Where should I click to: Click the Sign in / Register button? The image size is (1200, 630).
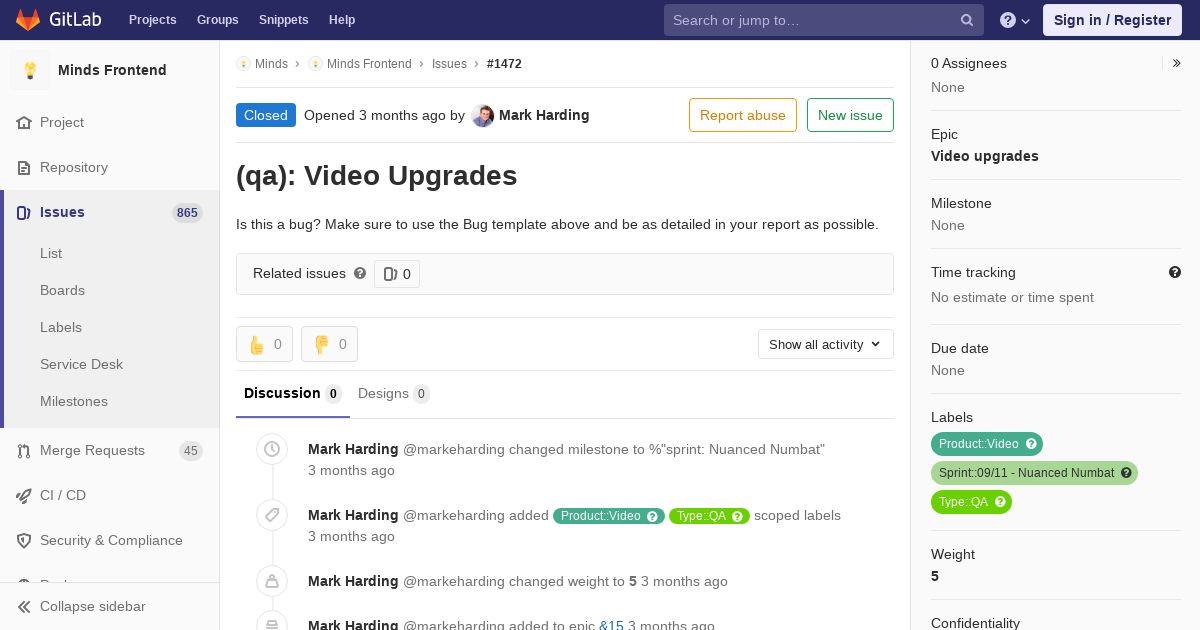(1112, 20)
